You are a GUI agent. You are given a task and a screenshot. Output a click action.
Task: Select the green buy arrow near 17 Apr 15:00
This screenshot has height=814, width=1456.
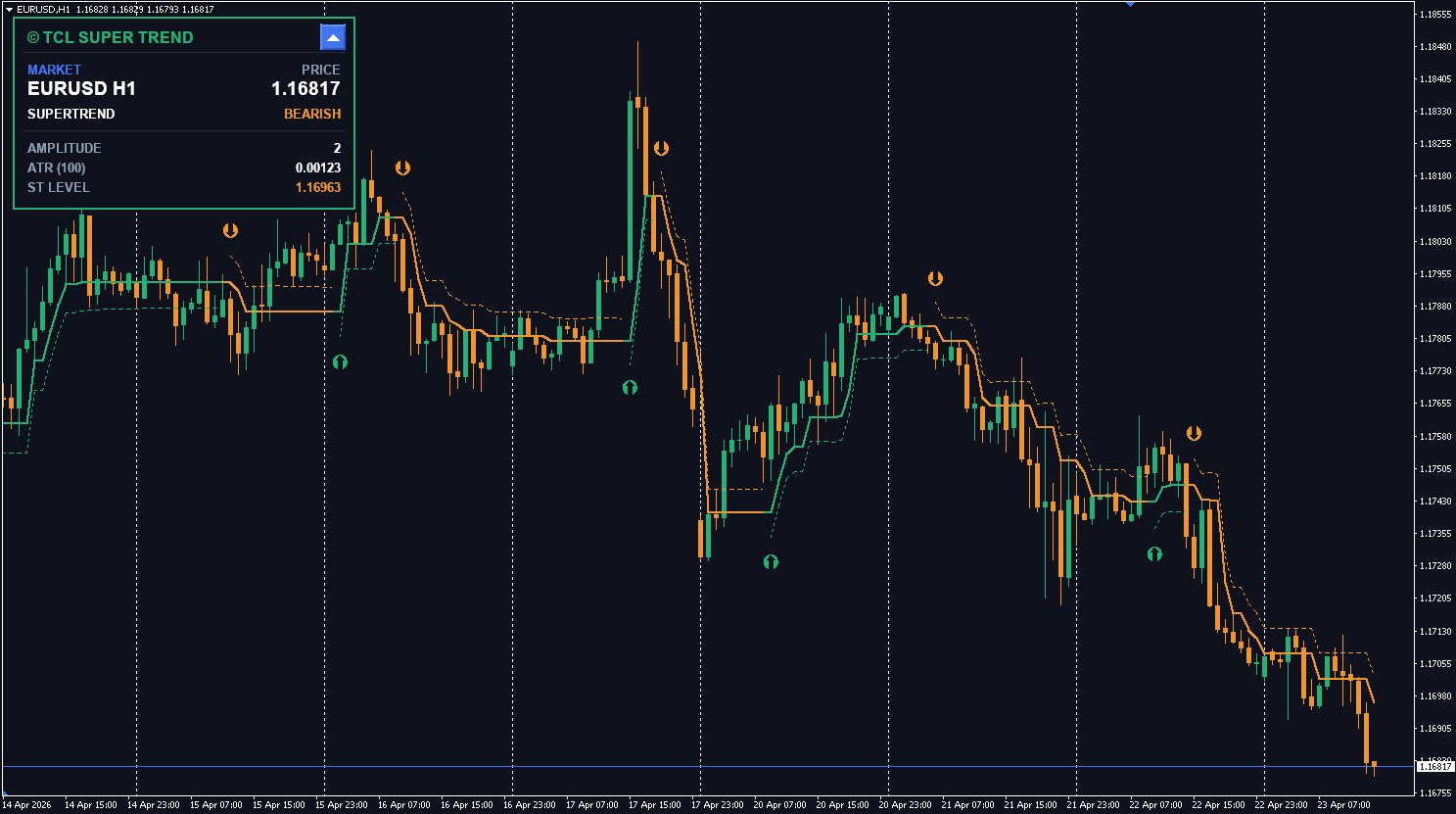pyautogui.click(x=630, y=388)
